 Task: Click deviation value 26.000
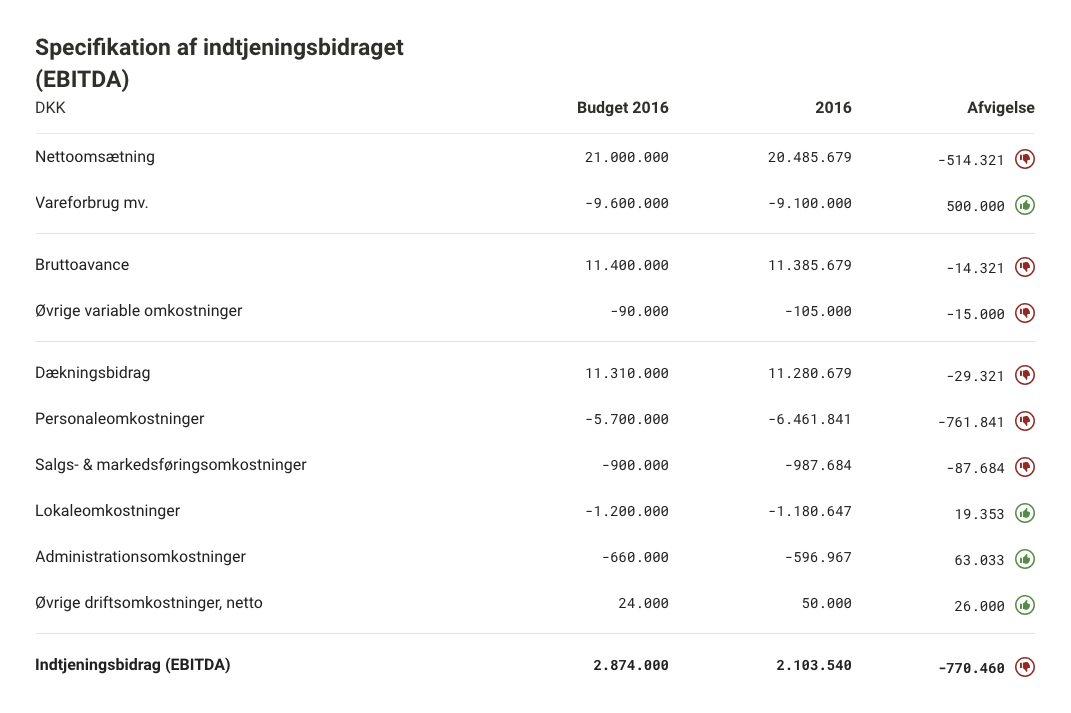tap(979, 606)
